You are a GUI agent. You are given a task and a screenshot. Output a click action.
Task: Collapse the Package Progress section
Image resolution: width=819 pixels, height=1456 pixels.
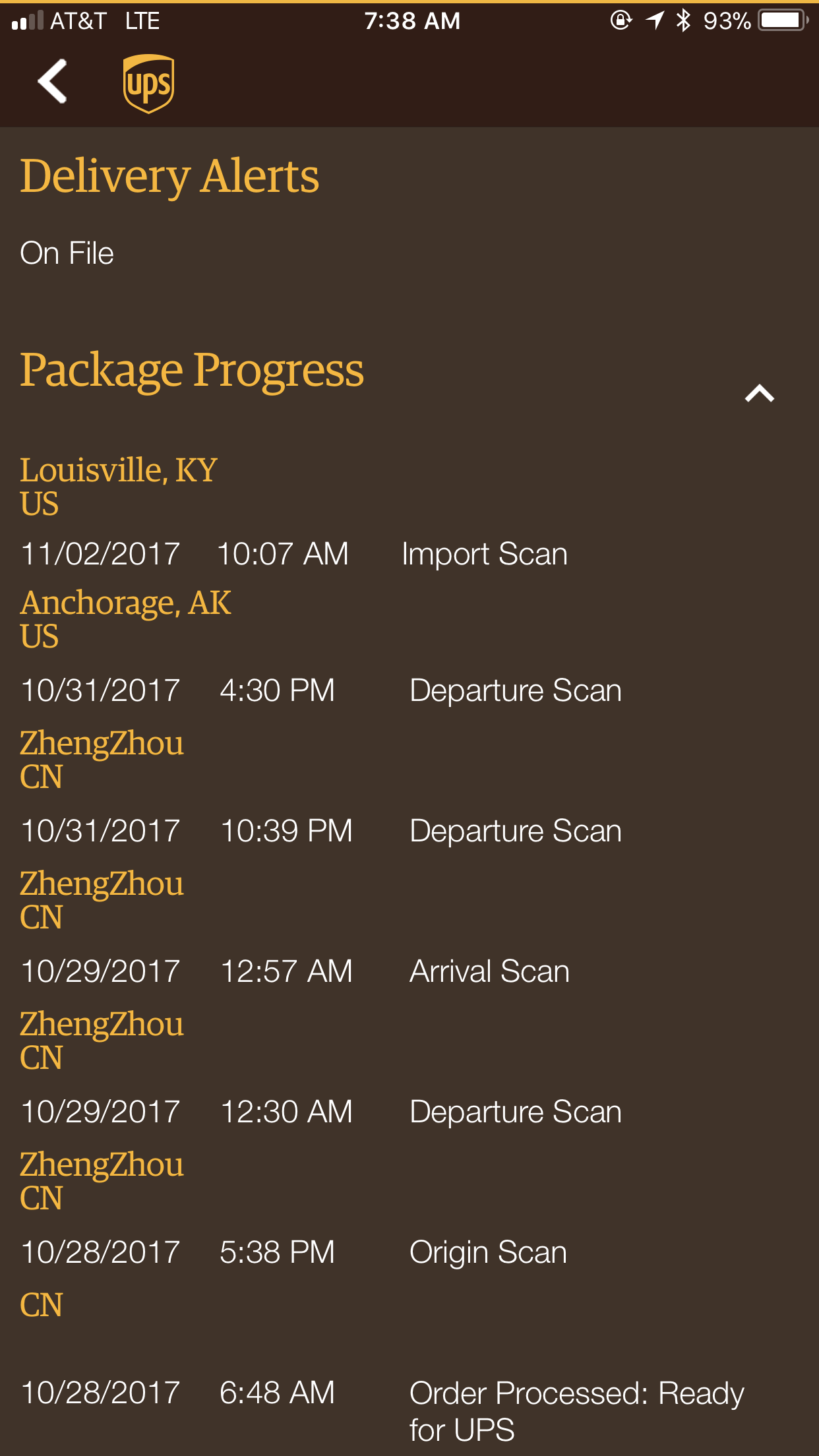[759, 394]
